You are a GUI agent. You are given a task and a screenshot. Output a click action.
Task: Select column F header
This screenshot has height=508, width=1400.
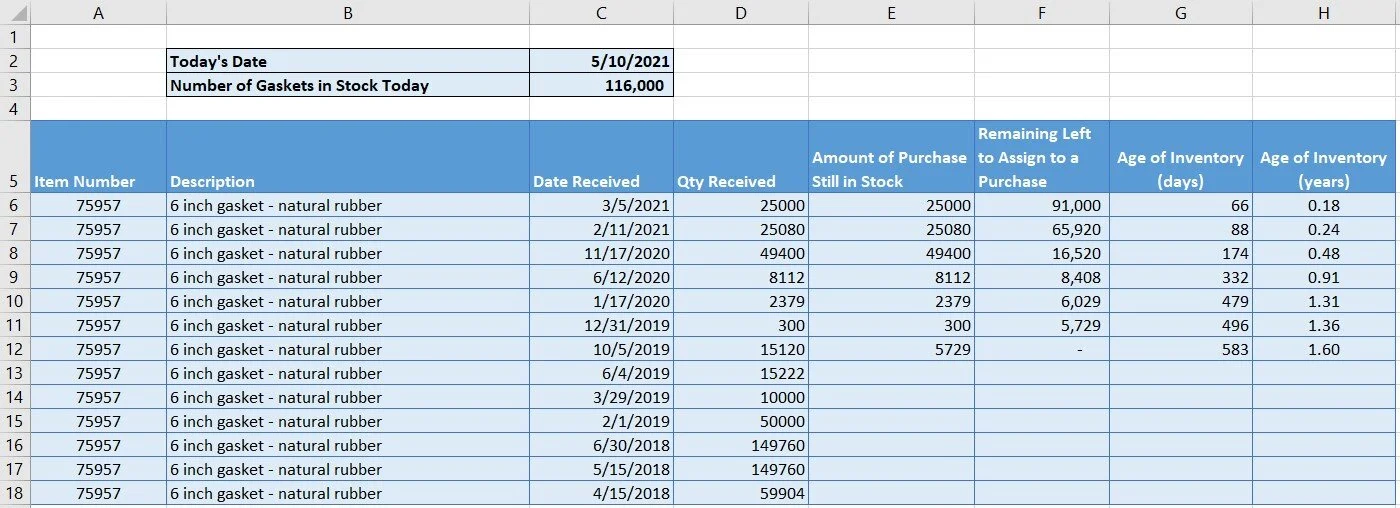1042,12
